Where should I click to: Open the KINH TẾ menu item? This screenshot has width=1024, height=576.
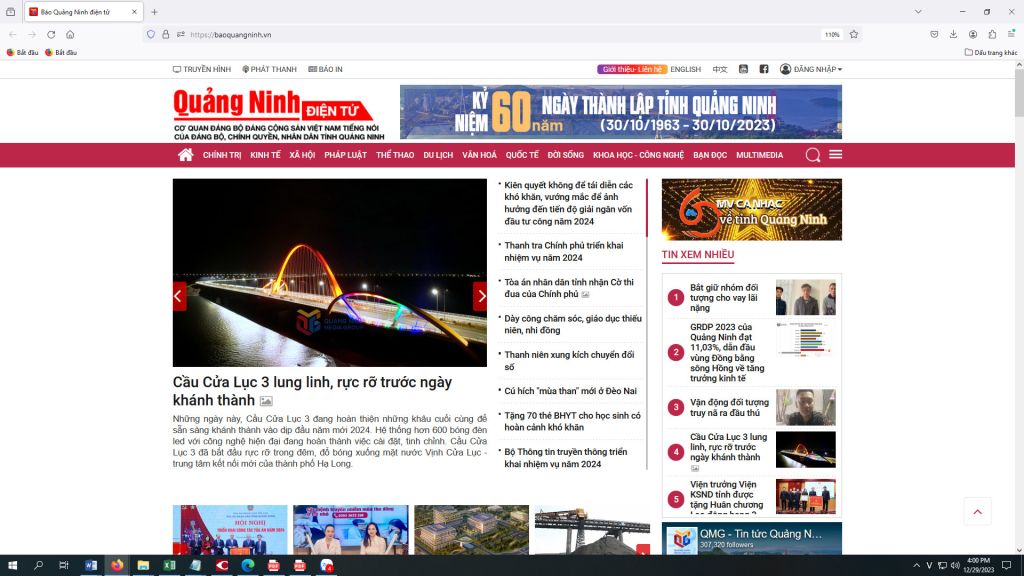tap(265, 155)
